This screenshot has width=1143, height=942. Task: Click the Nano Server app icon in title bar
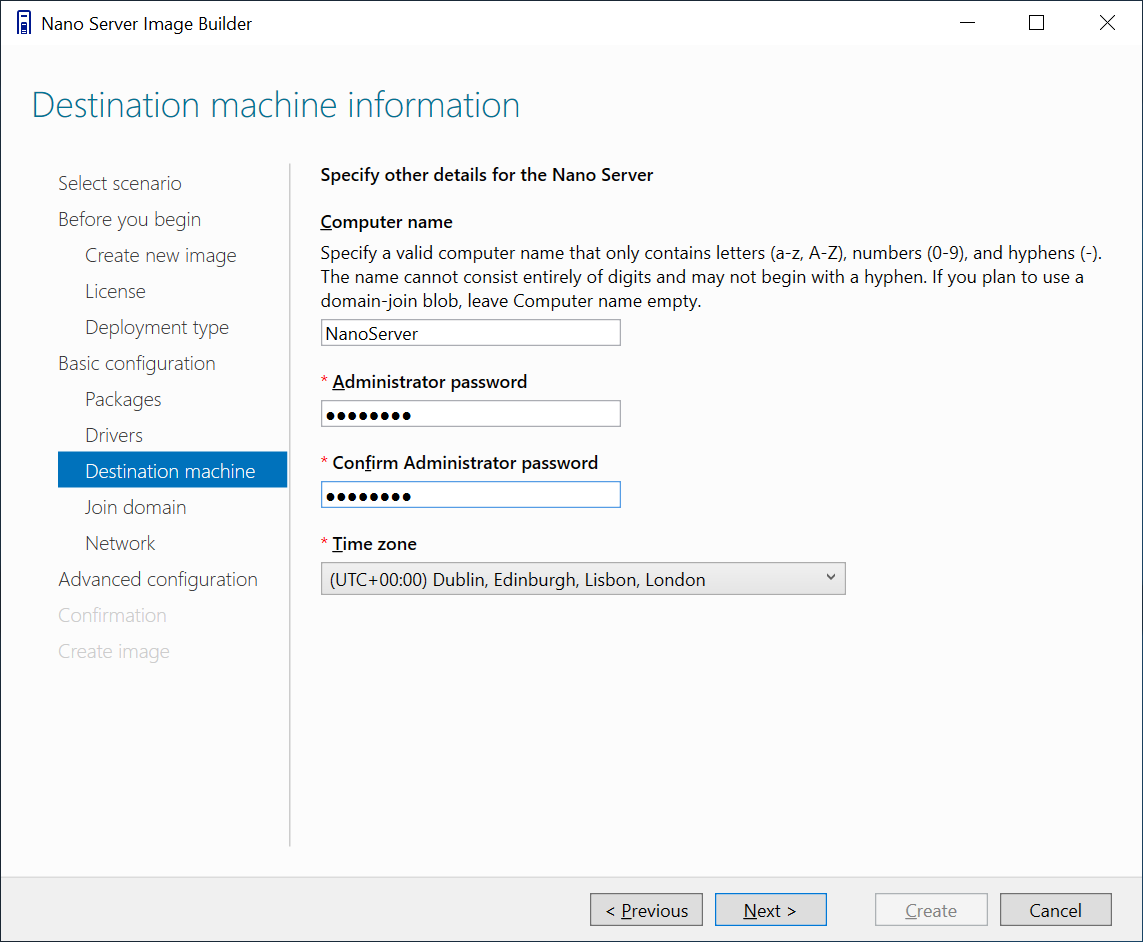pos(24,23)
